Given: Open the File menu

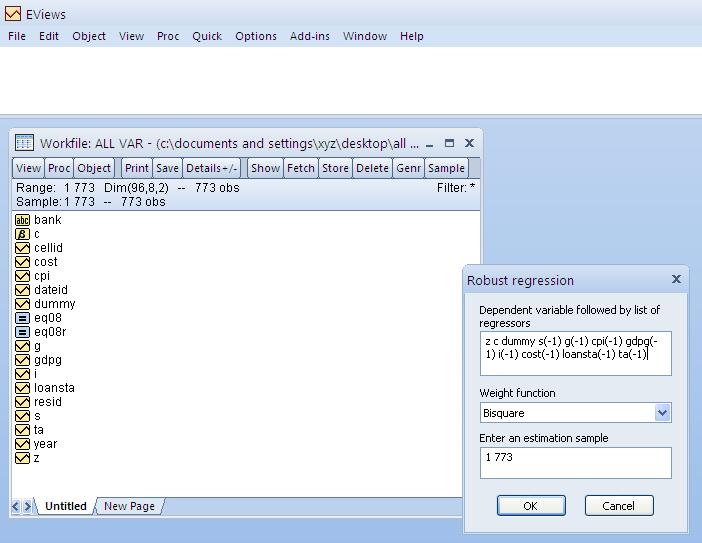Looking at the screenshot, I should click(x=17, y=36).
